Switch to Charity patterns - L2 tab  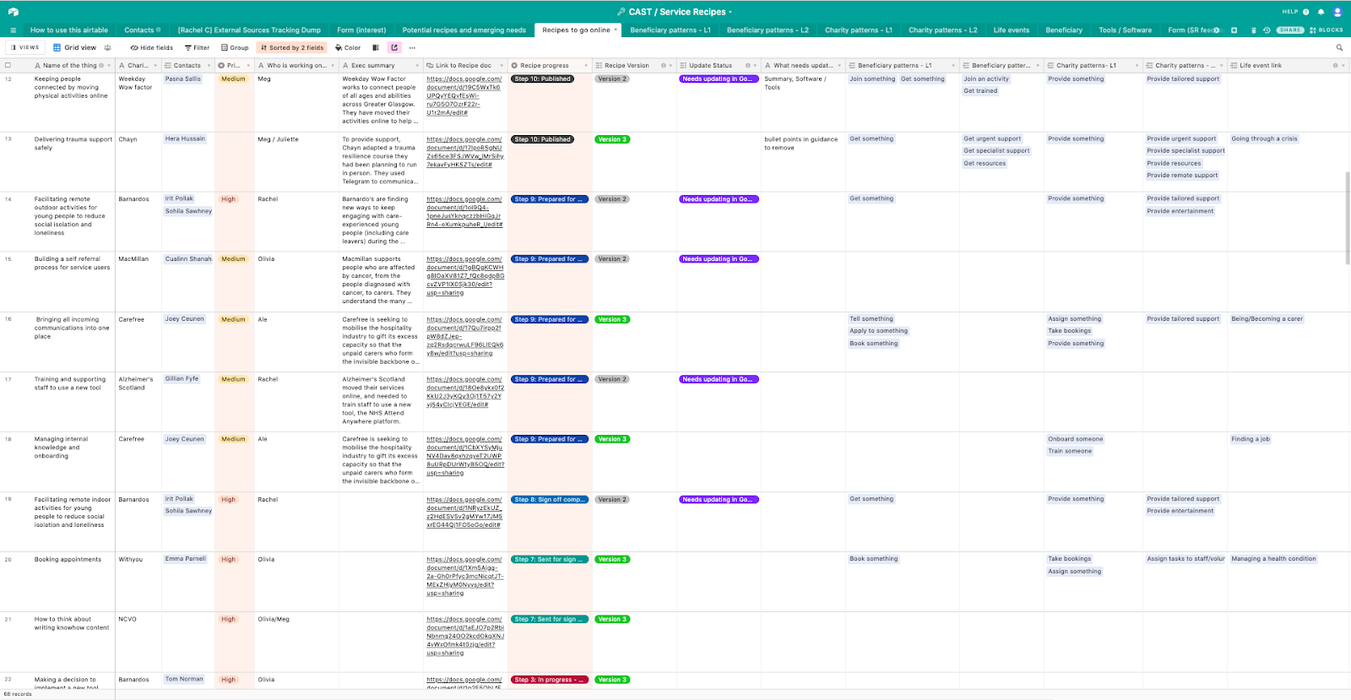tap(943, 30)
